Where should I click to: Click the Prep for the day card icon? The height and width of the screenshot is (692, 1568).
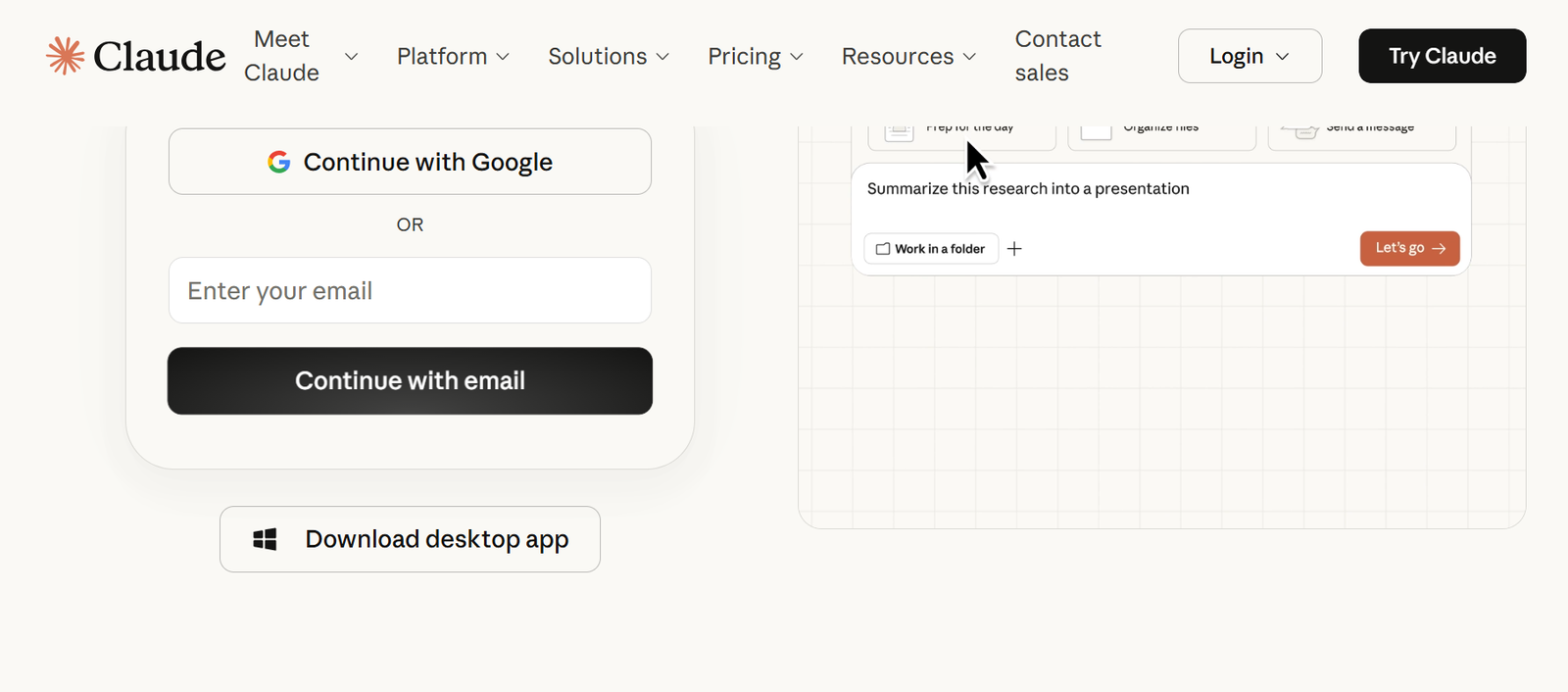coord(899,131)
